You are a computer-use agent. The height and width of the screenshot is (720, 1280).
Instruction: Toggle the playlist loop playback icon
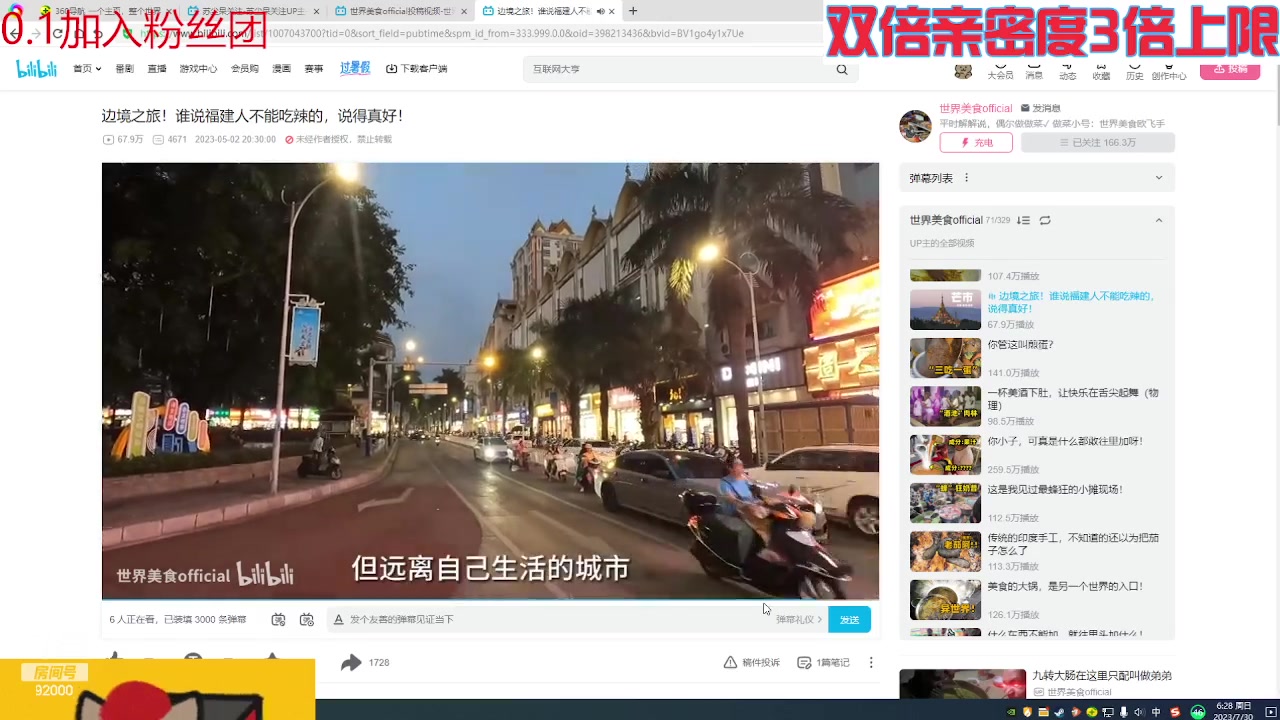(x=1045, y=220)
